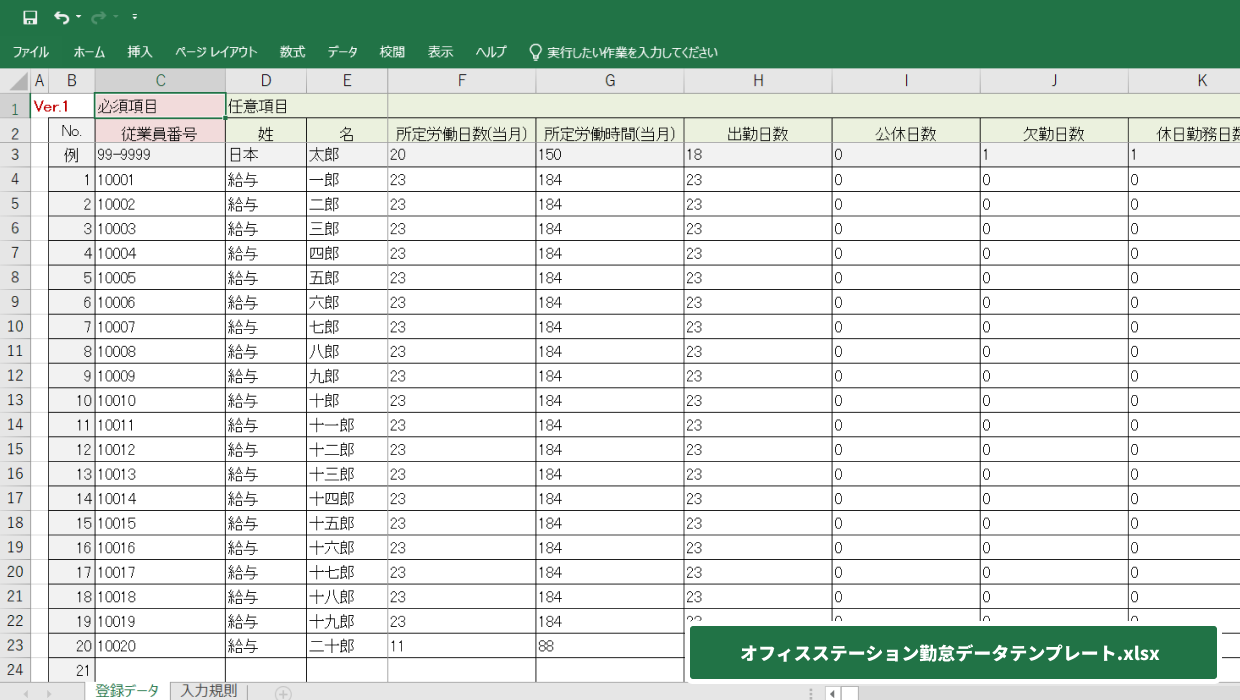Click the 例 cell in row 3

pyautogui.click(x=71, y=155)
